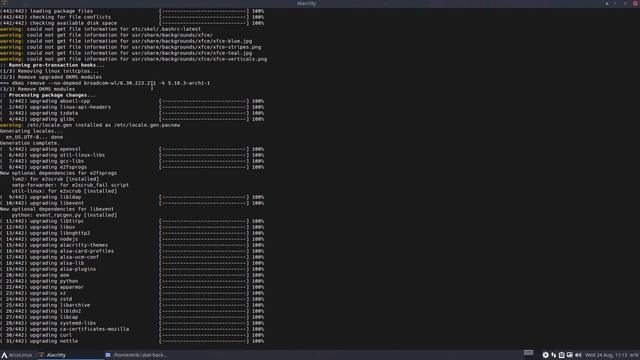Click the 'Generating locales...' line
The width and height of the screenshot is (640, 360).
[32, 131]
